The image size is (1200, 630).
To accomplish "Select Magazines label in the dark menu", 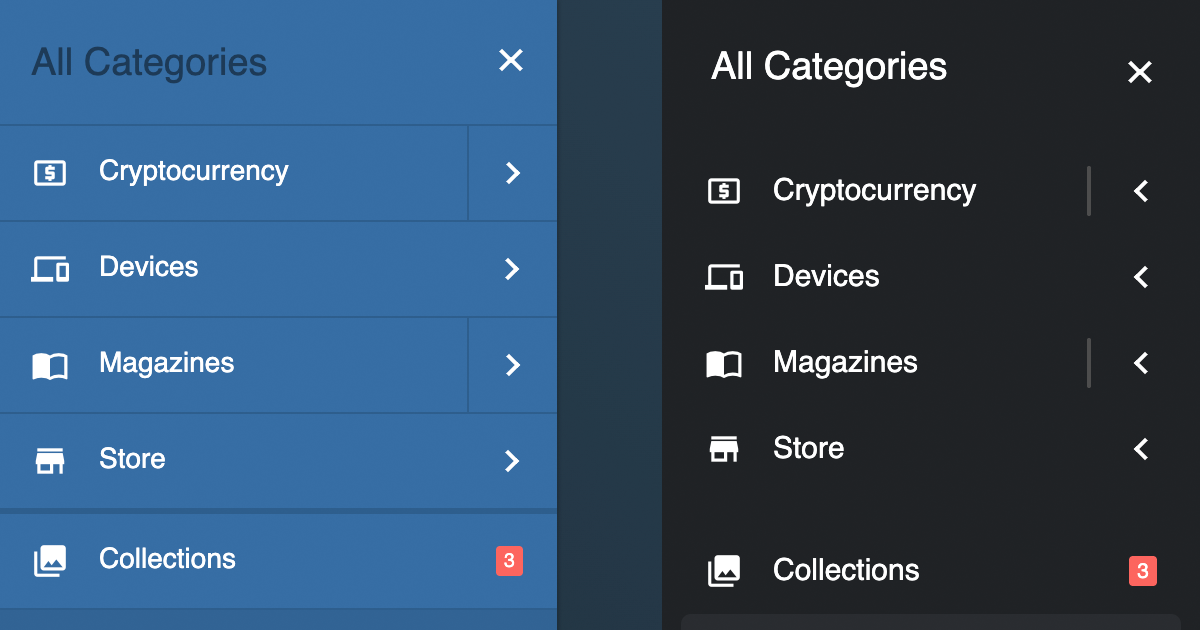I will pos(845,362).
